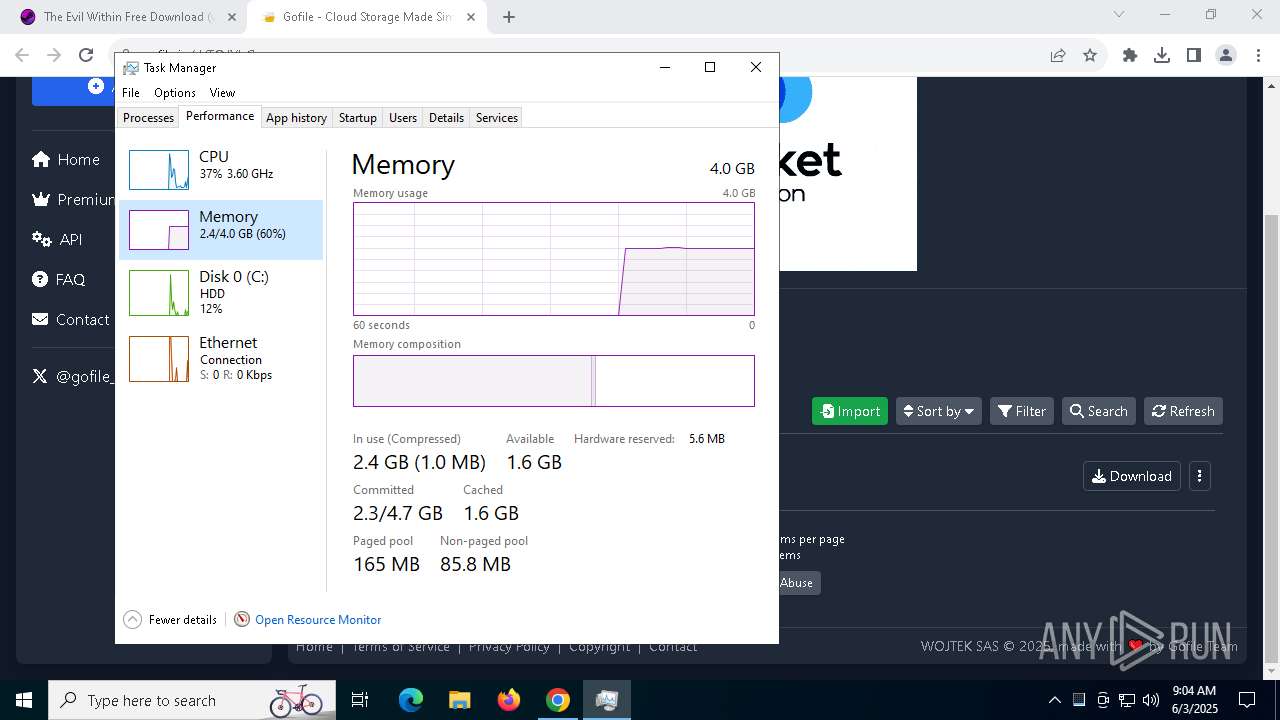The height and width of the screenshot is (720, 1280).
Task: Show hidden system tray icons
Action: tap(1054, 700)
